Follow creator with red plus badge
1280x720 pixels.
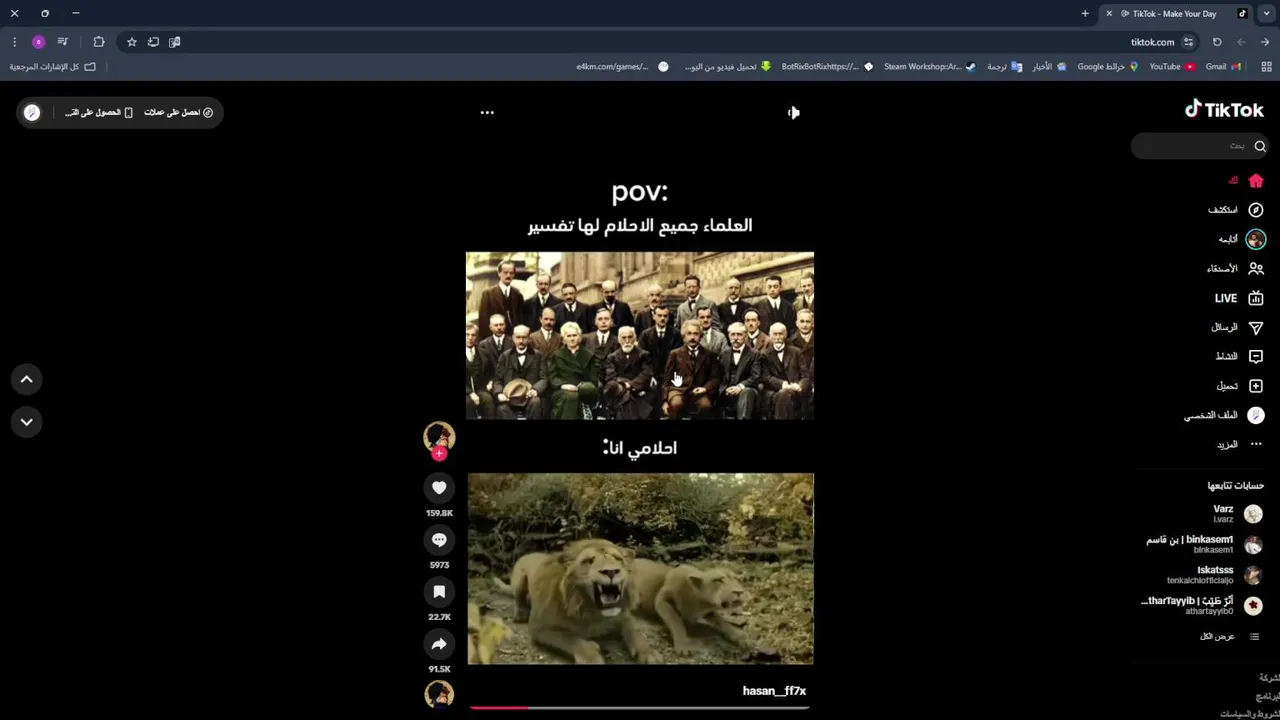coord(439,454)
